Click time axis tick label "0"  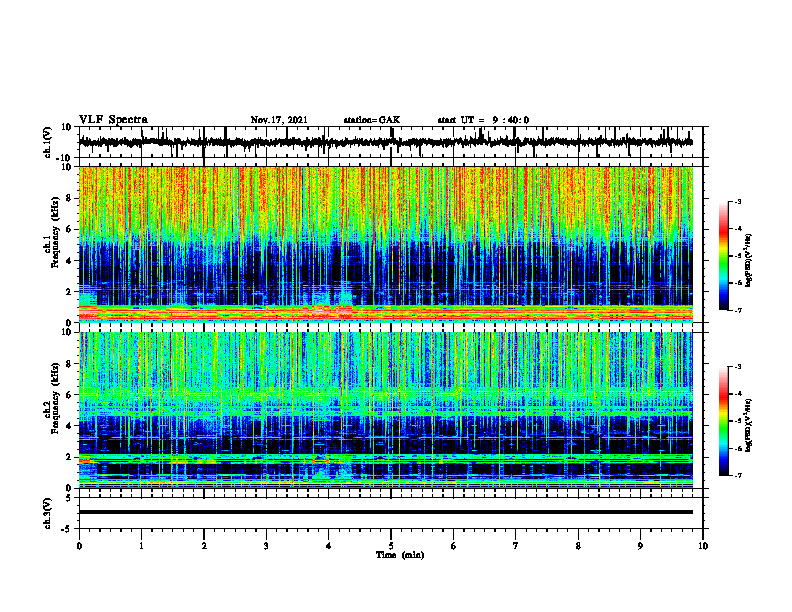click(79, 546)
